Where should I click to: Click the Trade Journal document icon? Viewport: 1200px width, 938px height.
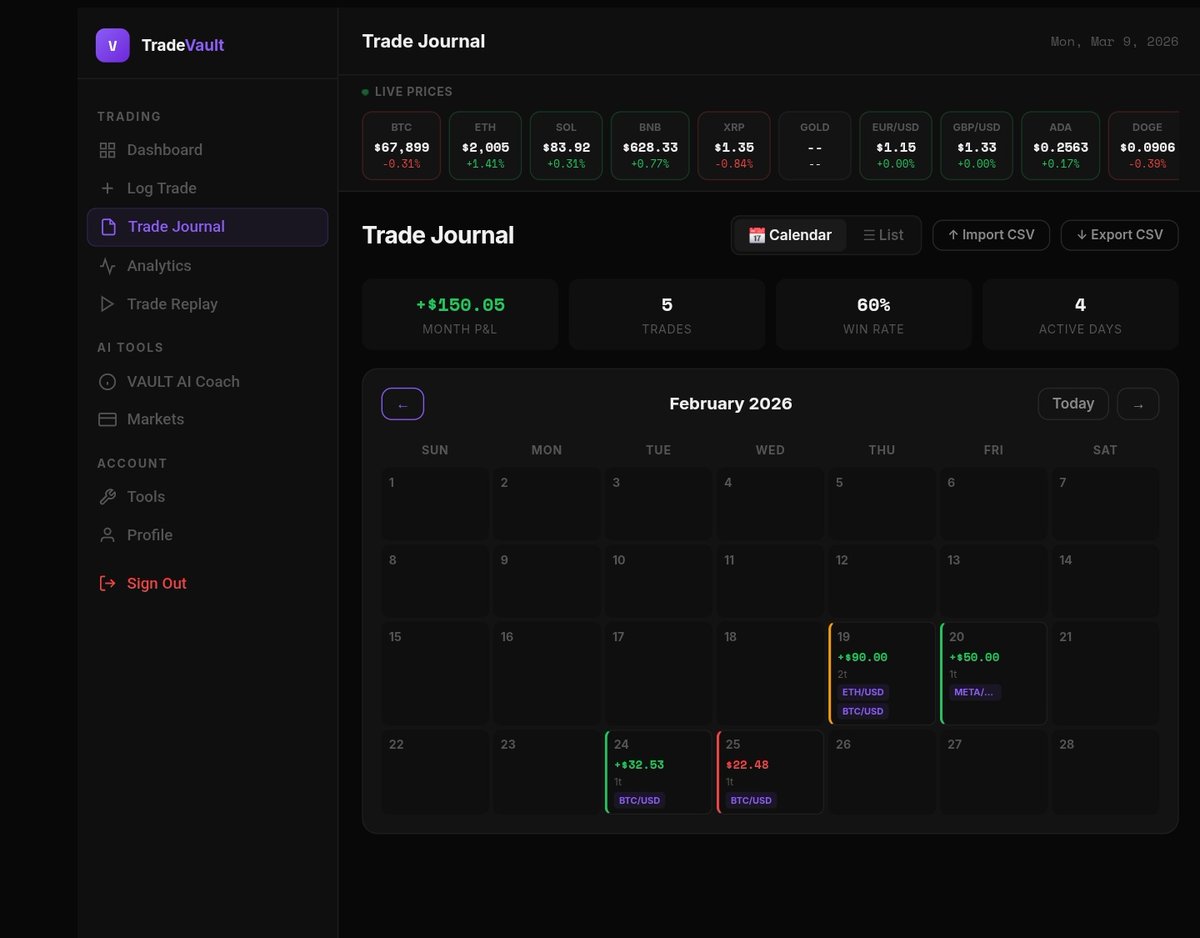(x=108, y=227)
